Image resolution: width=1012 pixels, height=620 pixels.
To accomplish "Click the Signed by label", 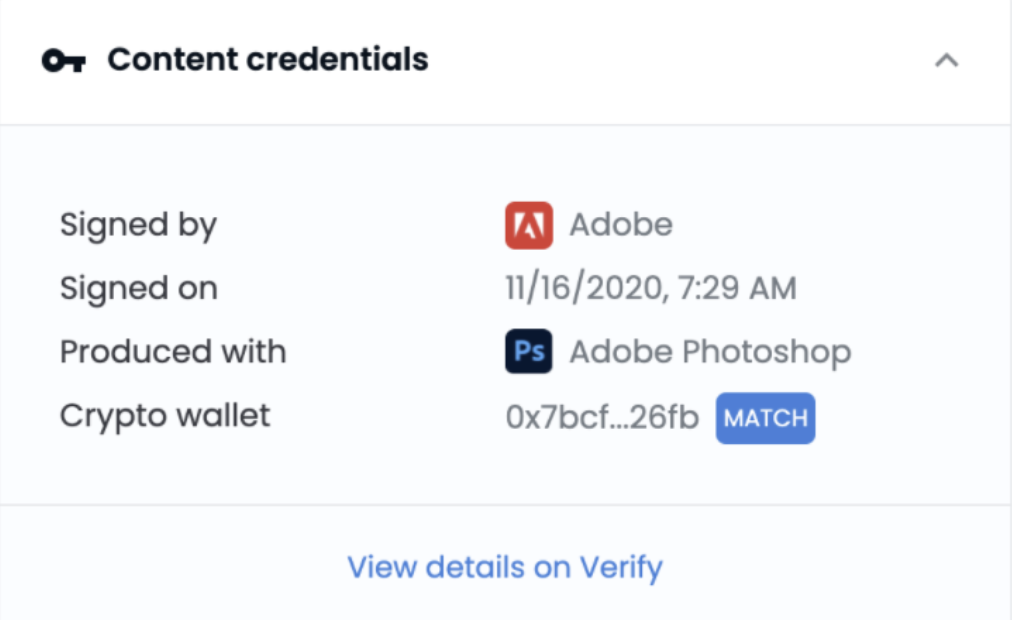I will click(138, 226).
